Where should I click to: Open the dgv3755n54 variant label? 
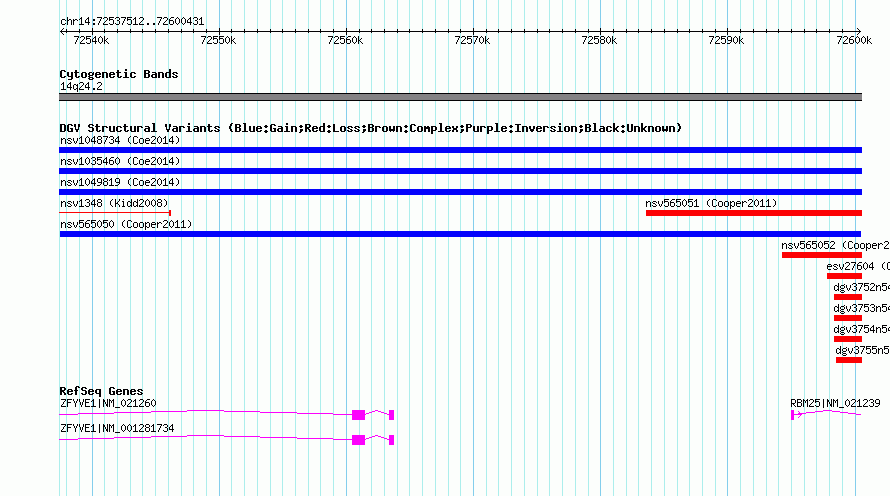(863, 350)
